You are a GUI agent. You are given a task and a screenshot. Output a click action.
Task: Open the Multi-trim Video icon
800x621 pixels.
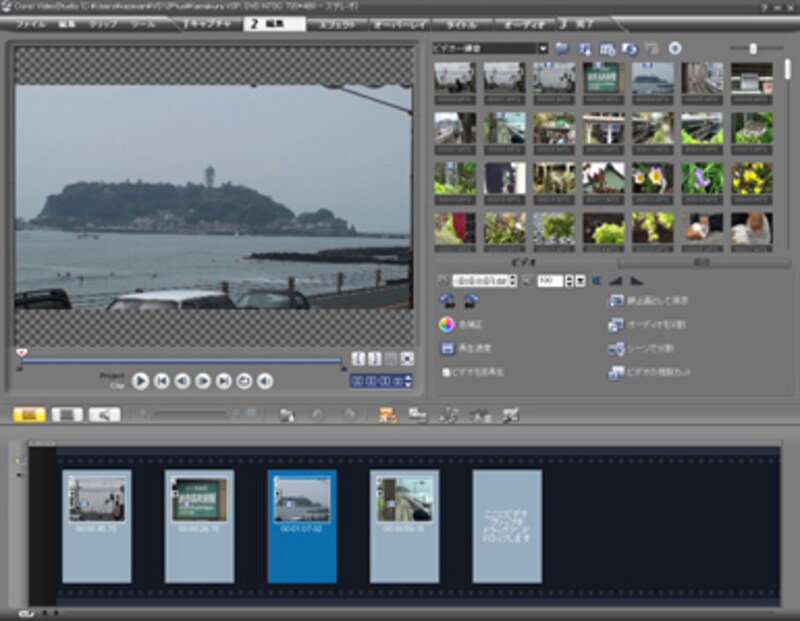pos(616,373)
